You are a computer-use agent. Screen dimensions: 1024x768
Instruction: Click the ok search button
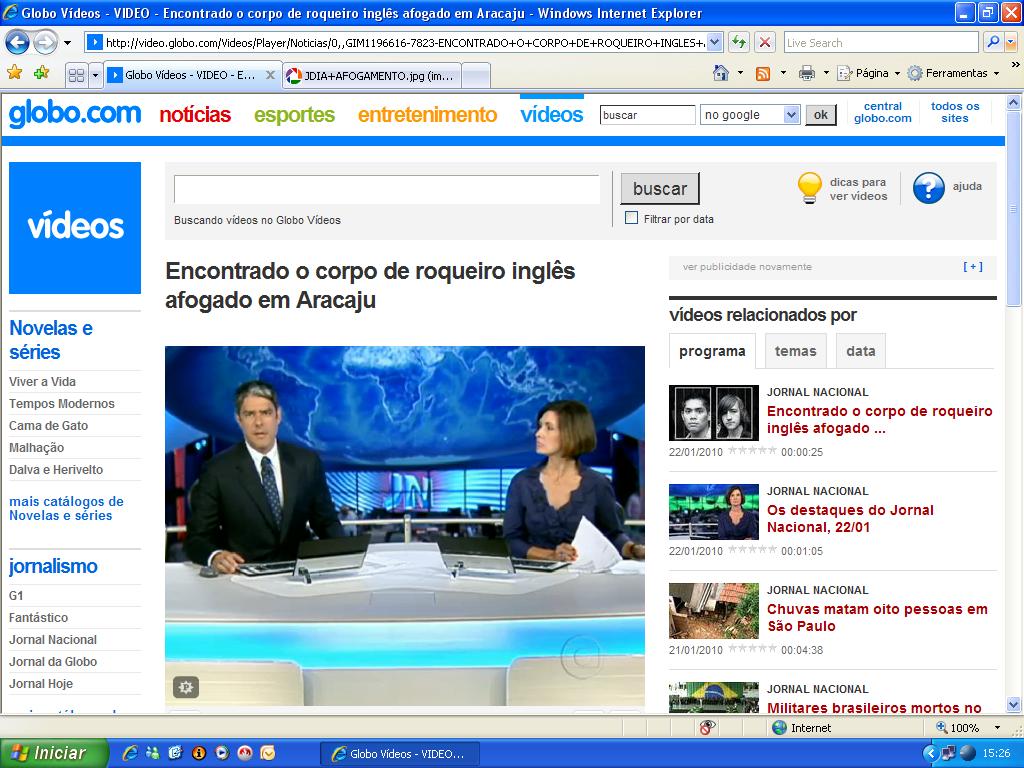pos(820,115)
